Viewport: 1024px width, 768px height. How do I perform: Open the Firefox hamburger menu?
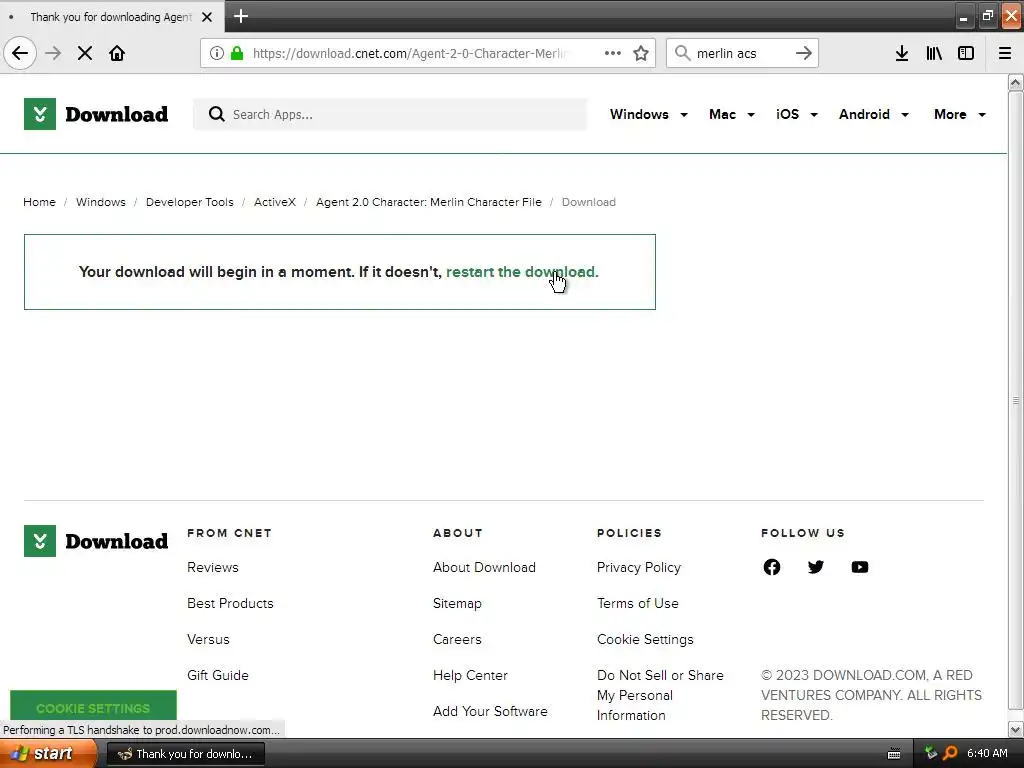coord(1005,53)
